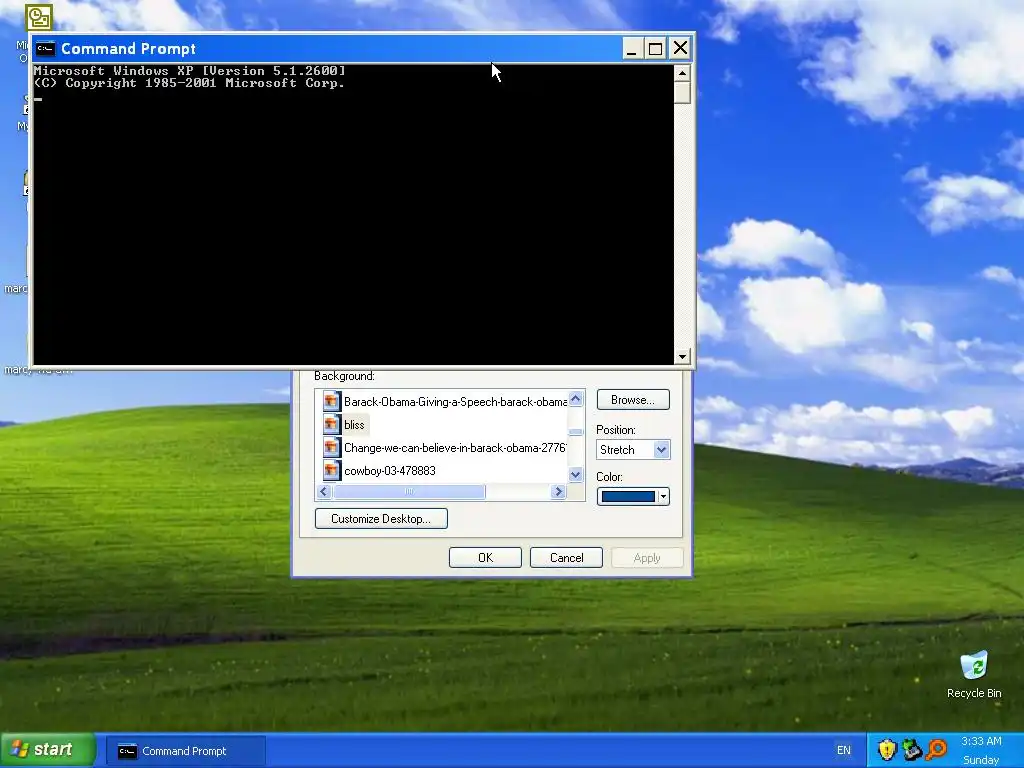Click background list scroll up arrow
The width and height of the screenshot is (1024, 768).
(x=575, y=398)
